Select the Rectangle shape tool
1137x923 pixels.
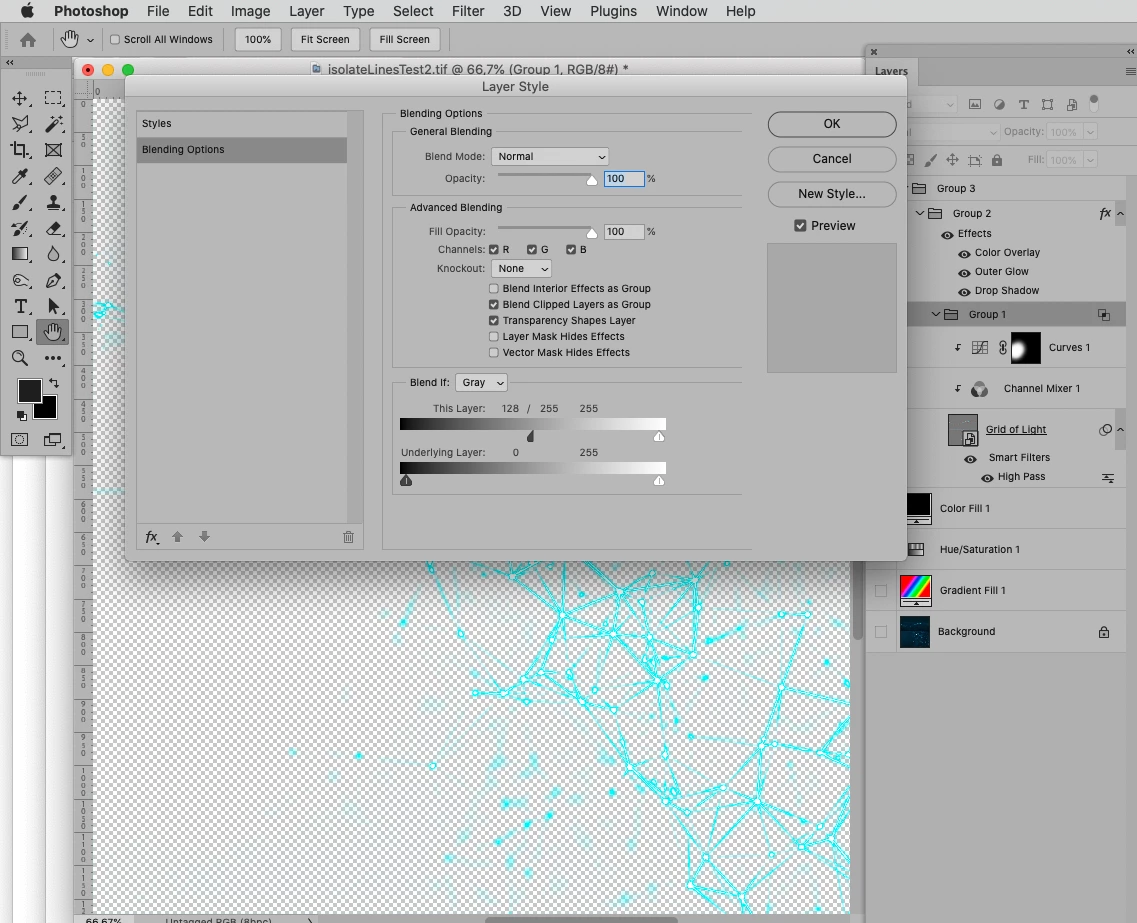click(x=20, y=332)
